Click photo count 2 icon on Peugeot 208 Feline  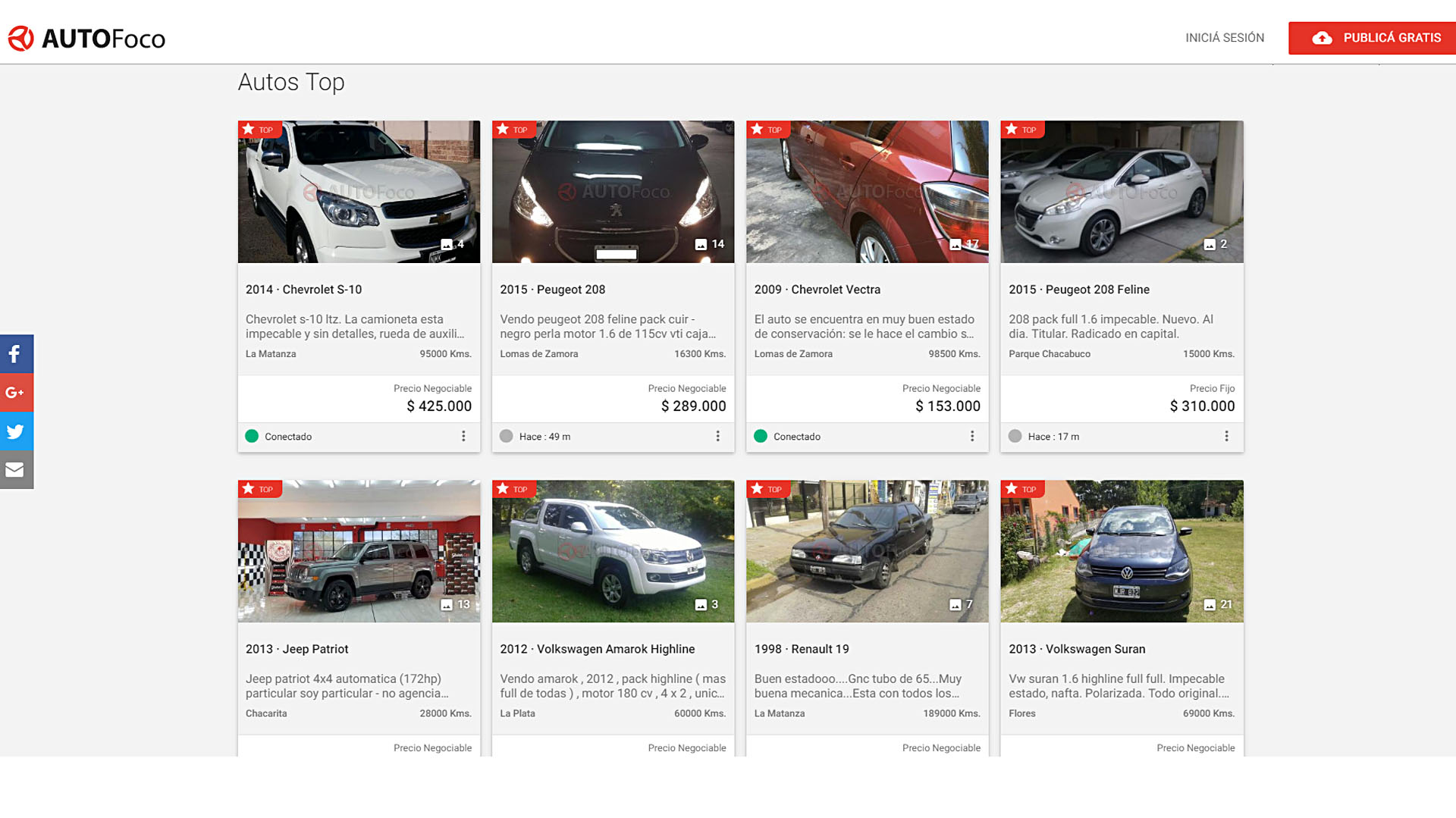click(x=1216, y=244)
